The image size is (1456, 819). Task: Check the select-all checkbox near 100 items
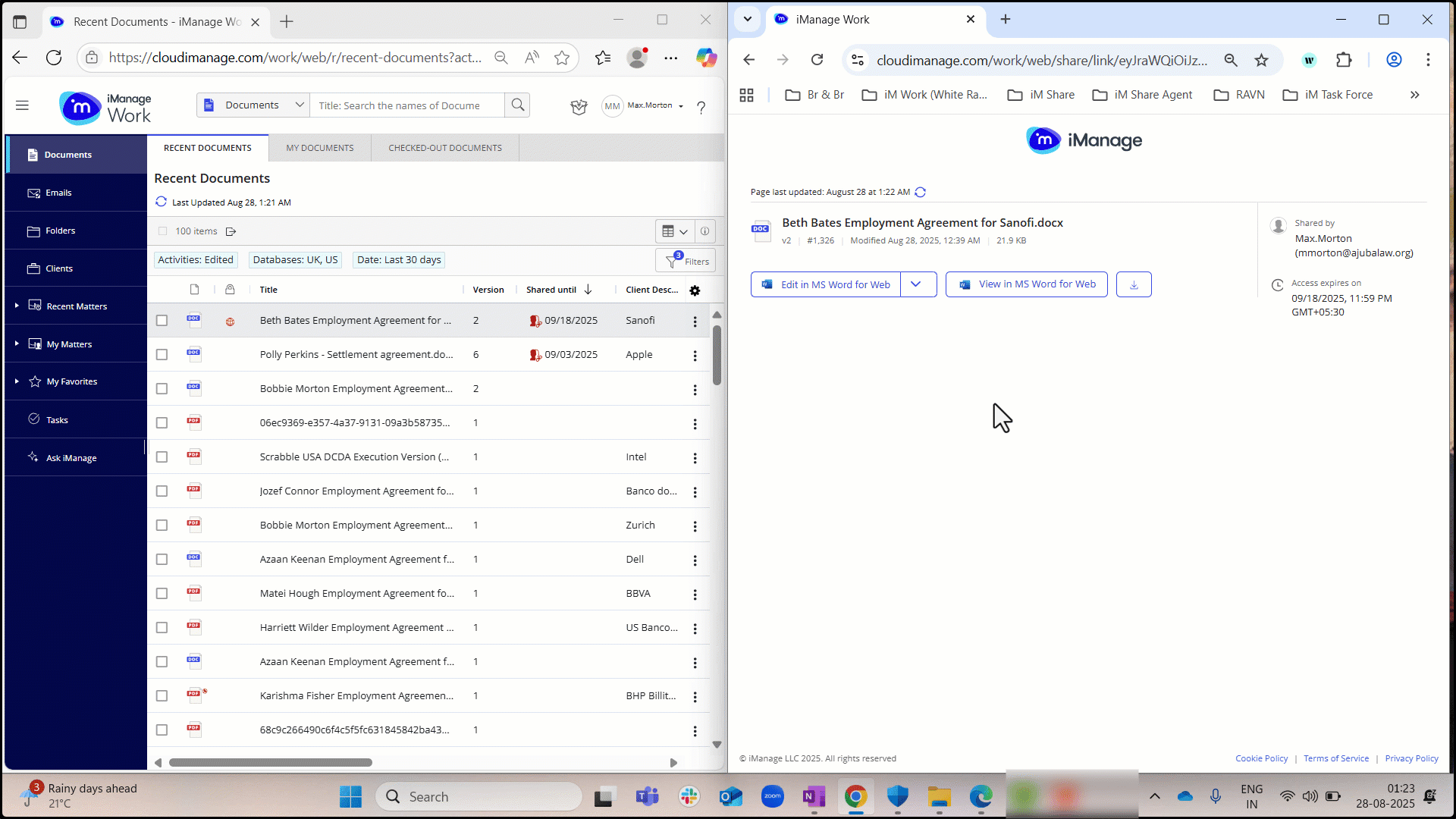(x=162, y=231)
